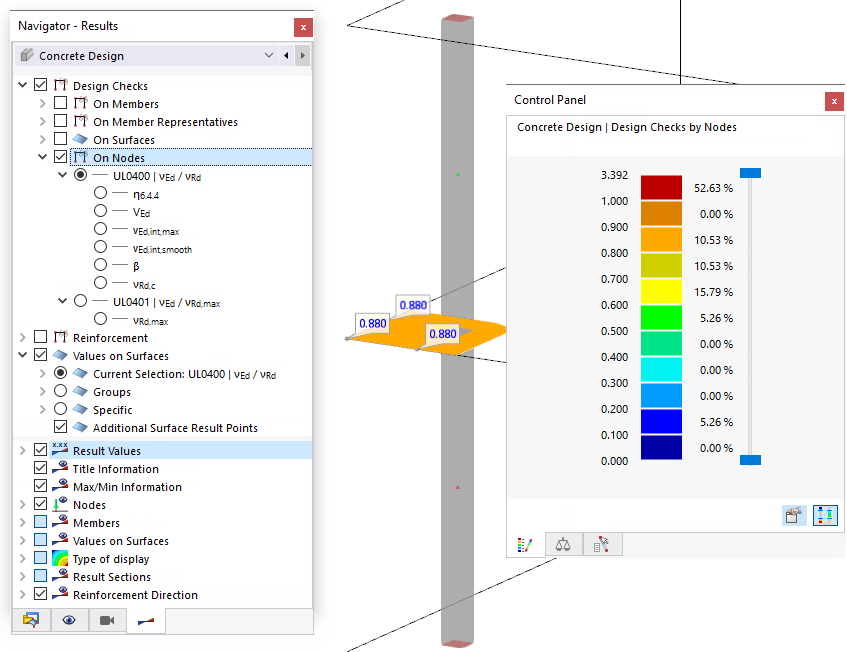Uncheck the On Nodes checkbox
Image resolution: width=847 pixels, height=652 pixels.
[x=60, y=157]
